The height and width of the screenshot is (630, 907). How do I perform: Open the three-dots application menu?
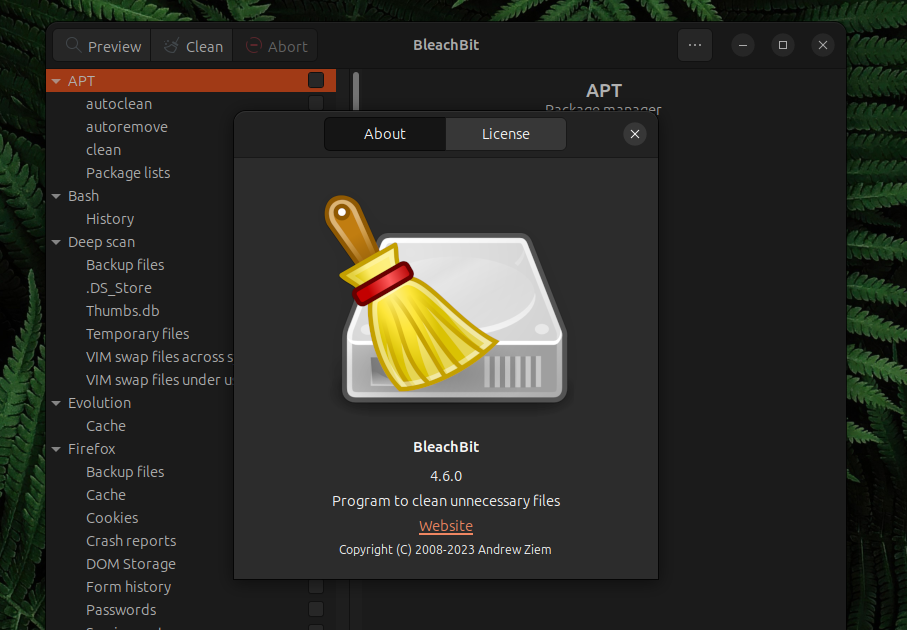point(695,45)
